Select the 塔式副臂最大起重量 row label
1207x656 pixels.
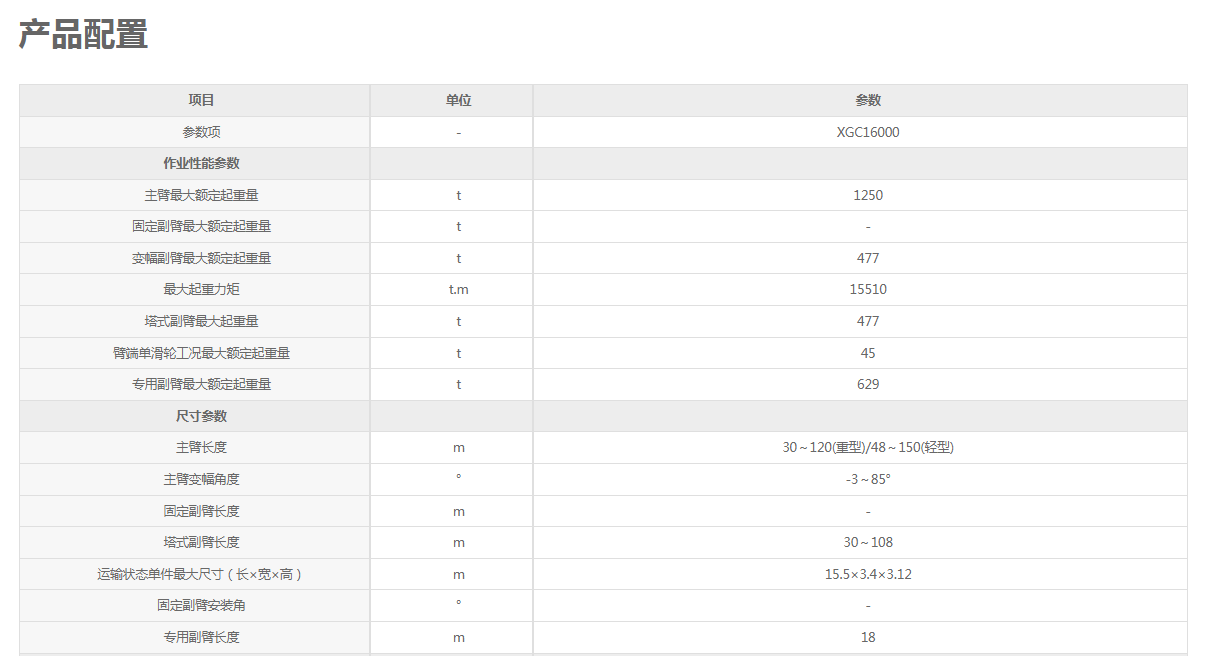201,321
